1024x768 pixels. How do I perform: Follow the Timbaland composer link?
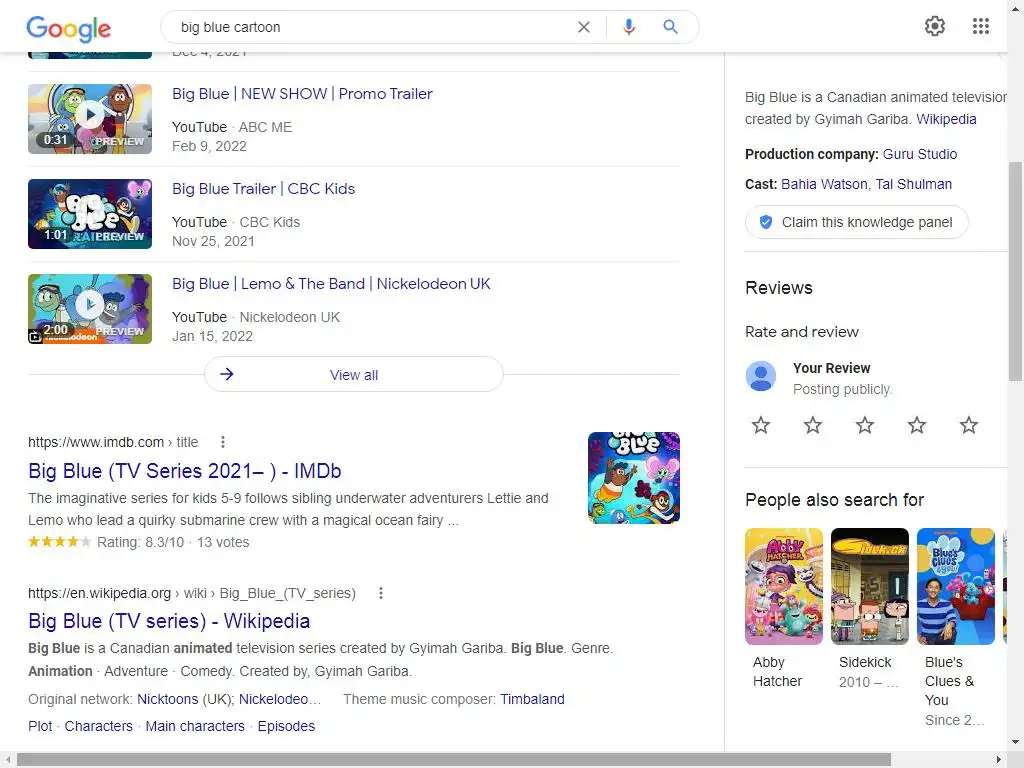click(532, 699)
